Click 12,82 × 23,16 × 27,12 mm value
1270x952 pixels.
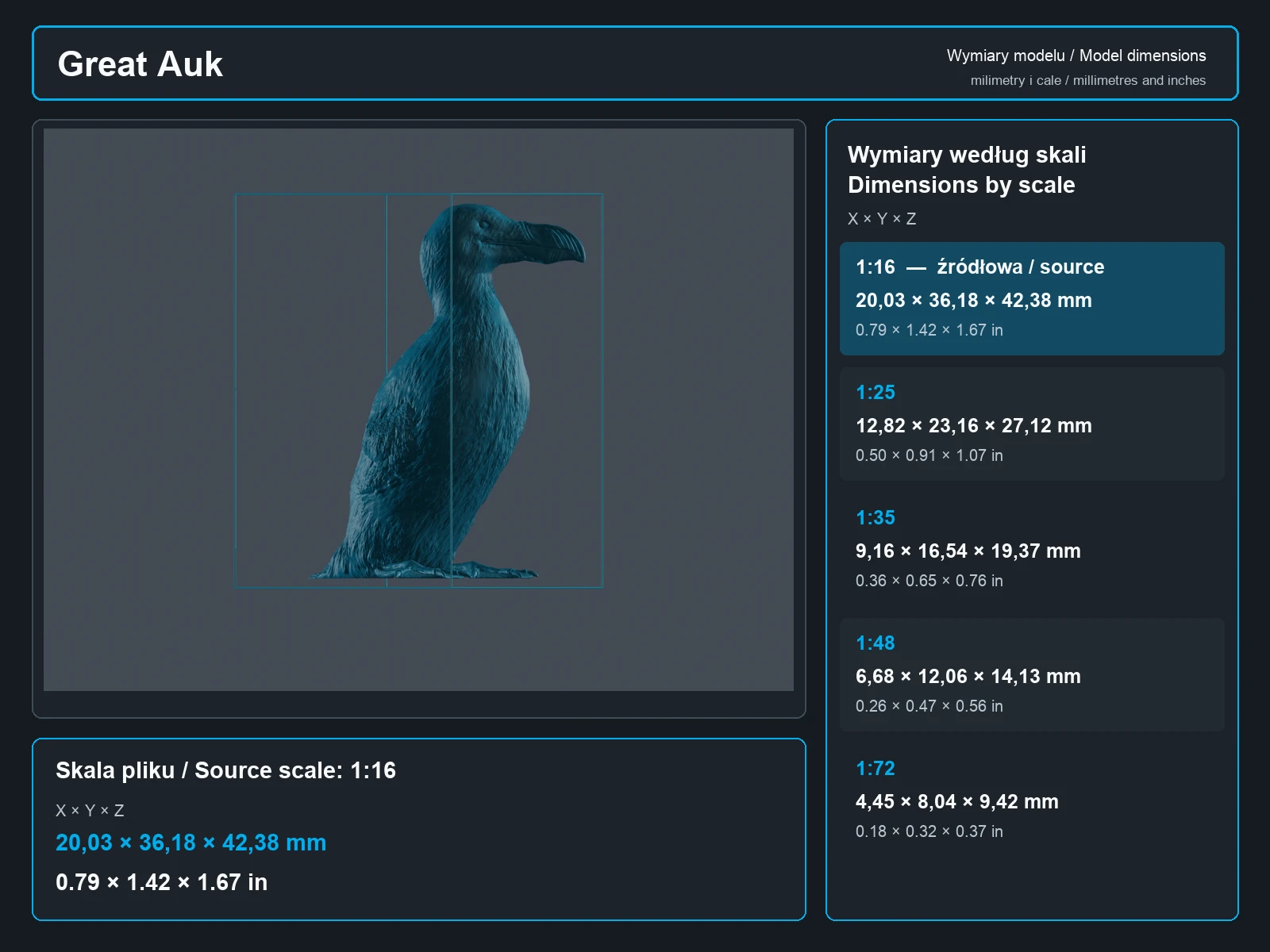[973, 426]
